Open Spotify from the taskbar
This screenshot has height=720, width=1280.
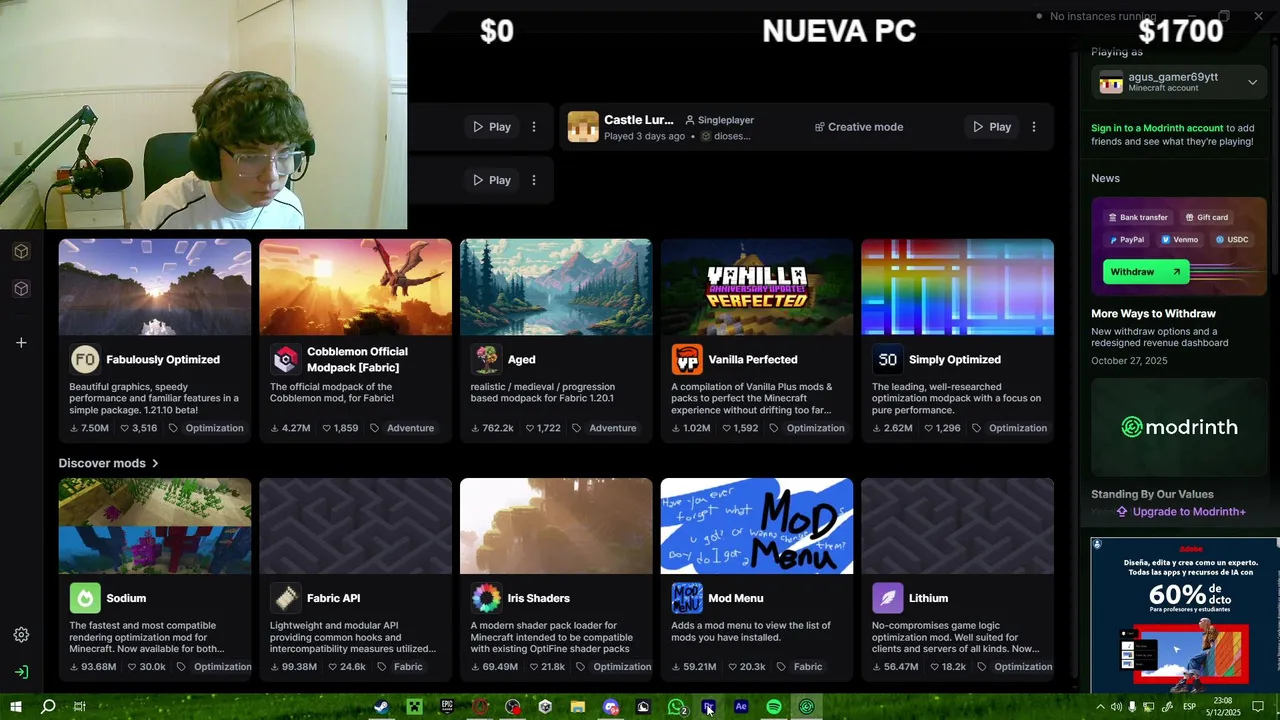pyautogui.click(x=774, y=707)
